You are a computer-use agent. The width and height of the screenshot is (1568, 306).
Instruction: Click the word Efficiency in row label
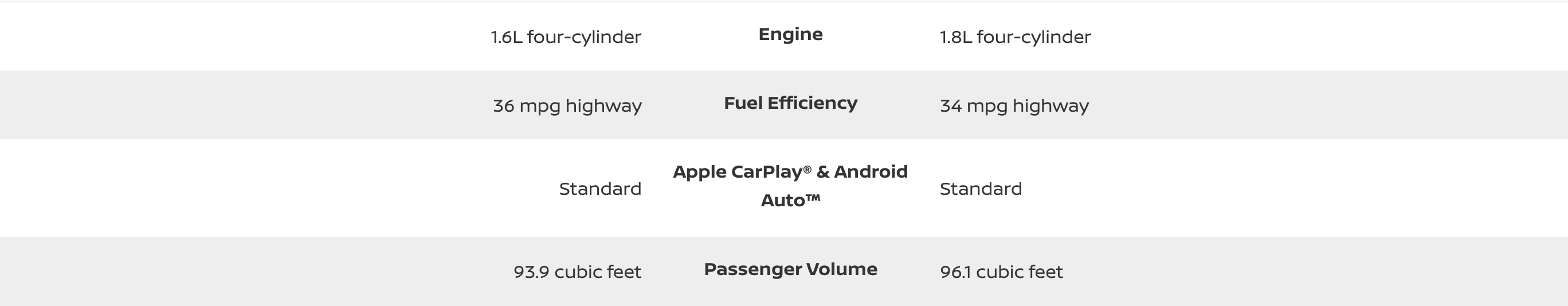813,103
